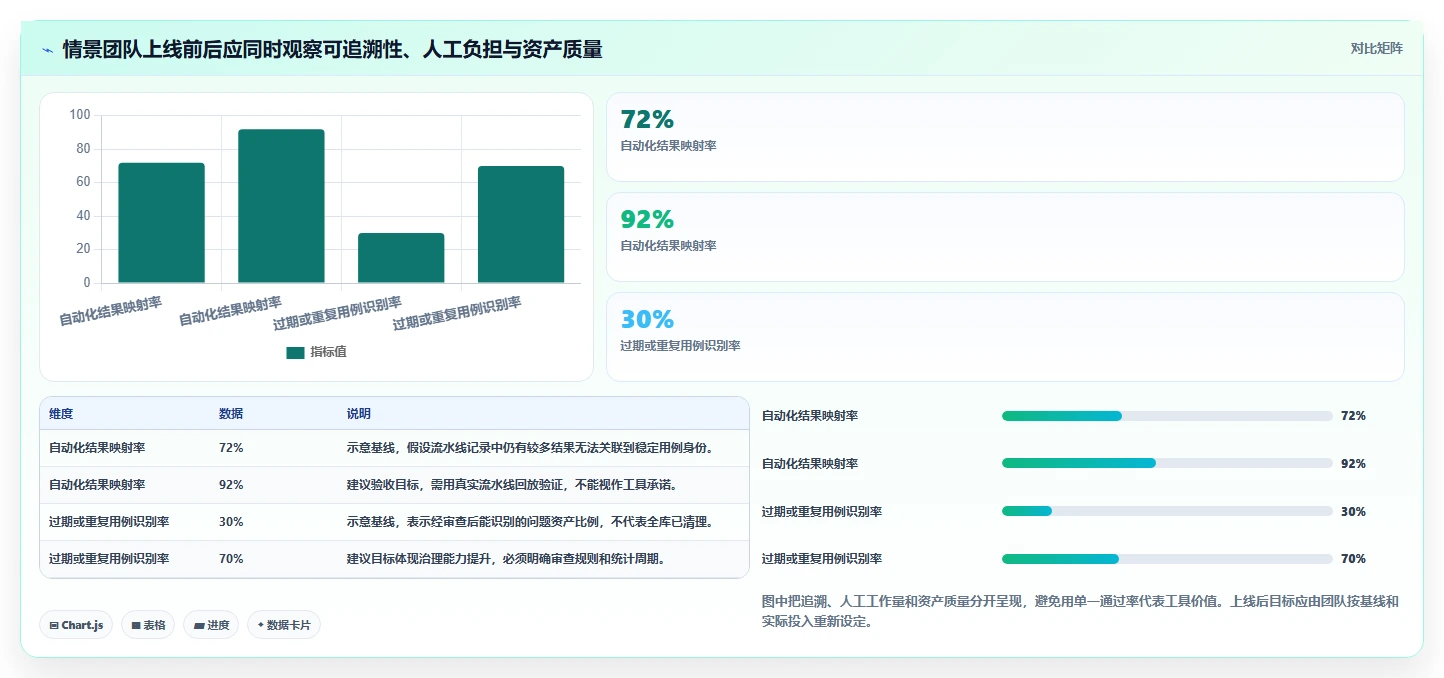Click the 数据卡片 chip
This screenshot has width=1444, height=678.
pos(284,625)
